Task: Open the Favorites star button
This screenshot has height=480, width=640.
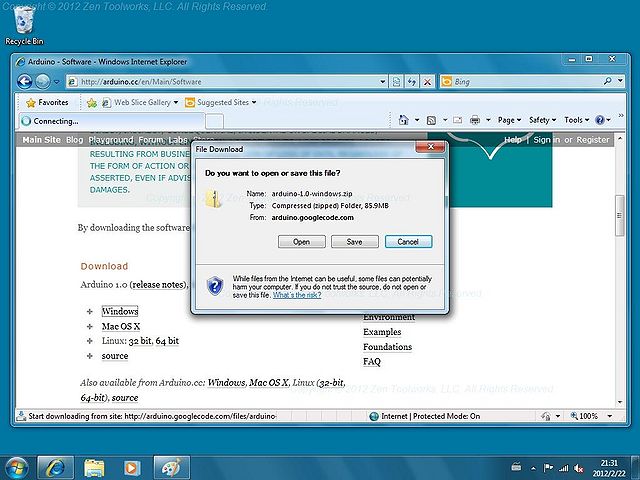Action: [47, 102]
